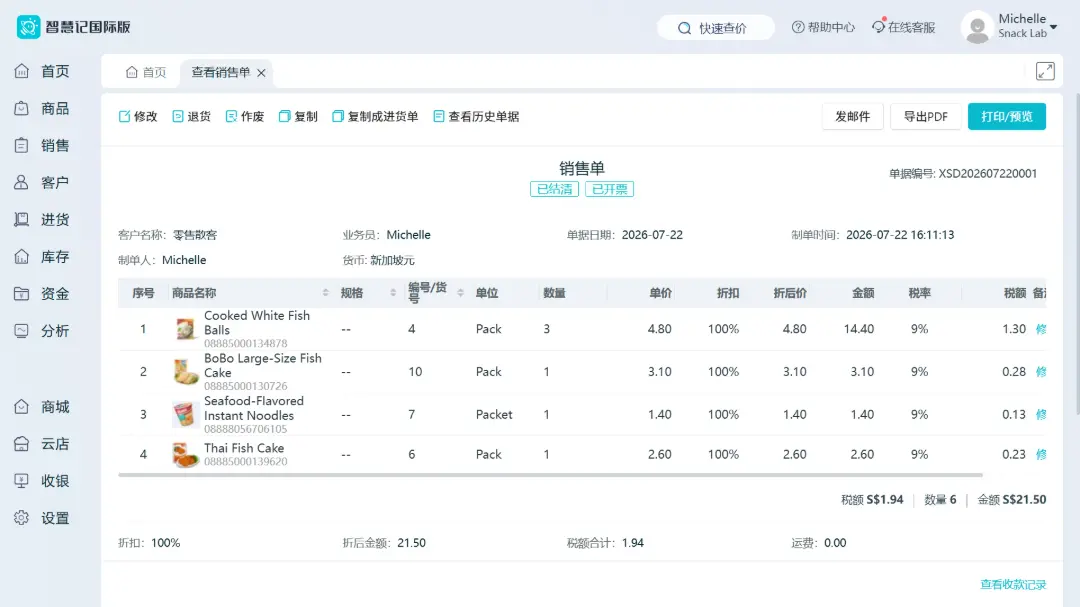Click the user avatar picture
Image resolution: width=1080 pixels, height=607 pixels.
click(x=977, y=28)
